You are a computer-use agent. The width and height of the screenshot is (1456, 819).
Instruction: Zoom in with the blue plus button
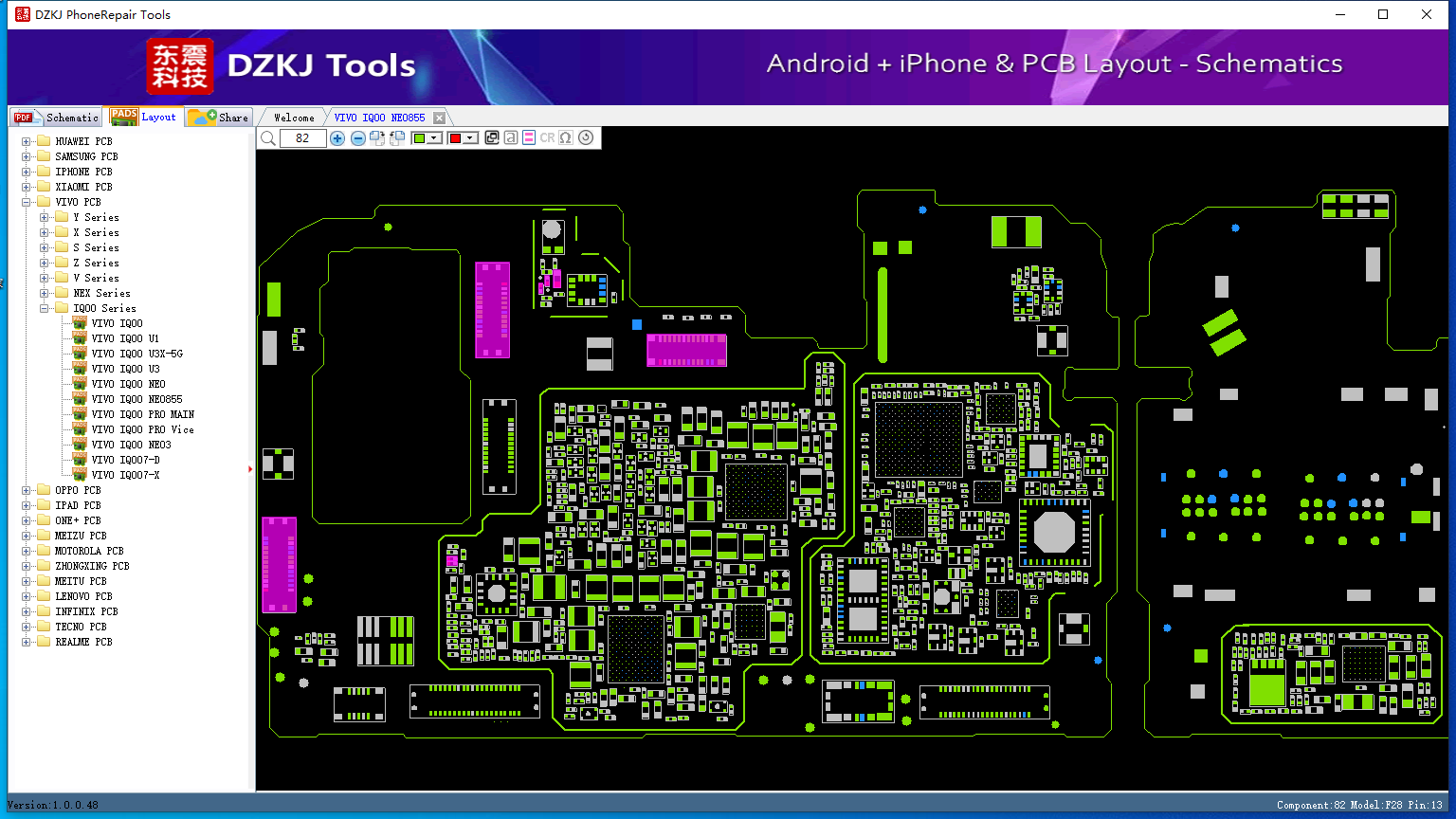click(x=337, y=138)
